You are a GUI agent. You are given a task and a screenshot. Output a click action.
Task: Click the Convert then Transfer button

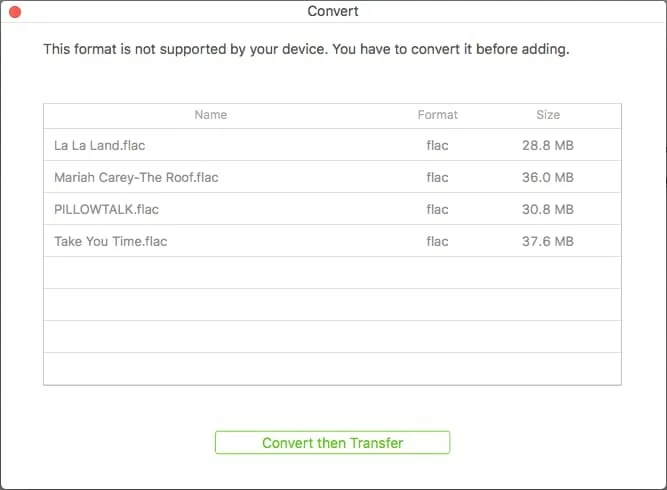click(x=332, y=442)
